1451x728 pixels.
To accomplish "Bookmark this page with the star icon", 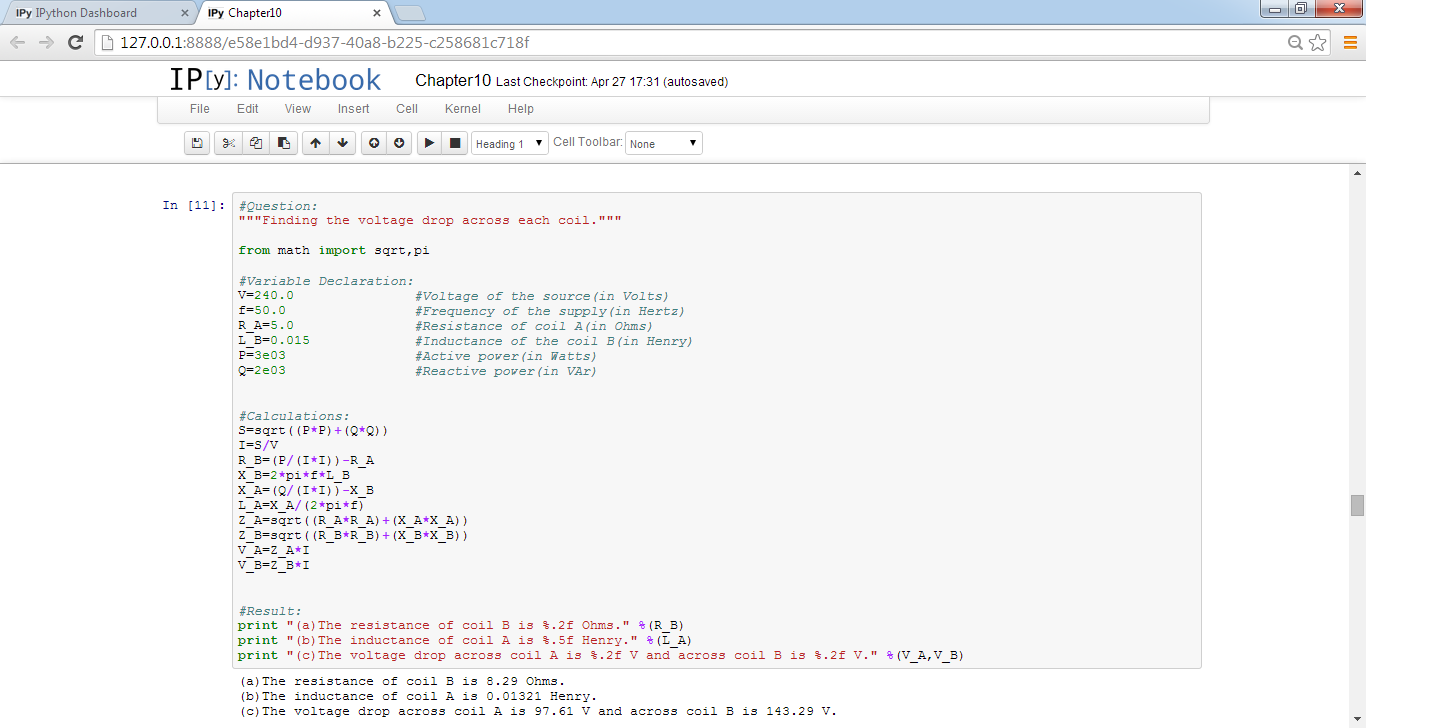I will 1318,42.
